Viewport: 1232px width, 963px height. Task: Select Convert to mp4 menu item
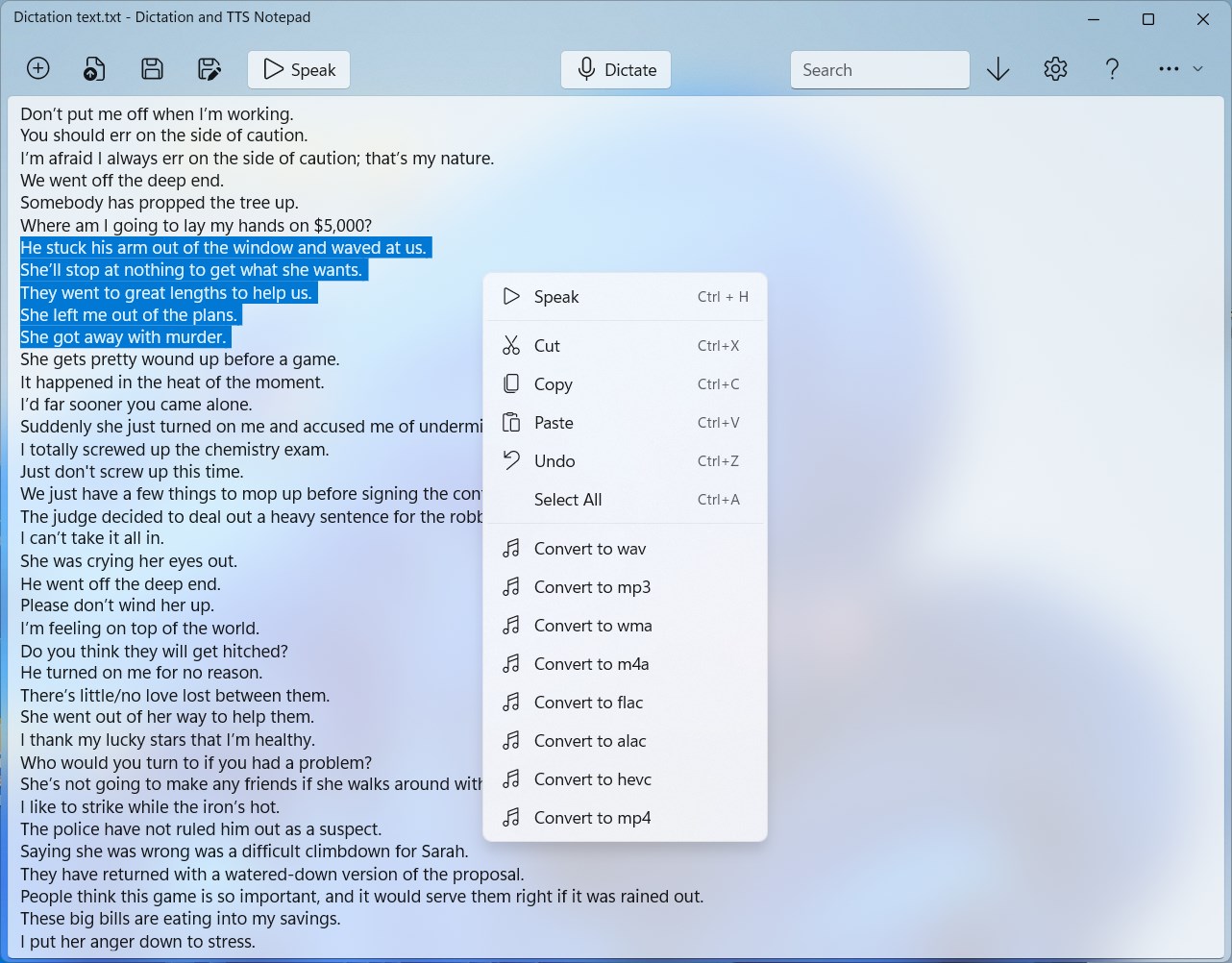point(625,818)
